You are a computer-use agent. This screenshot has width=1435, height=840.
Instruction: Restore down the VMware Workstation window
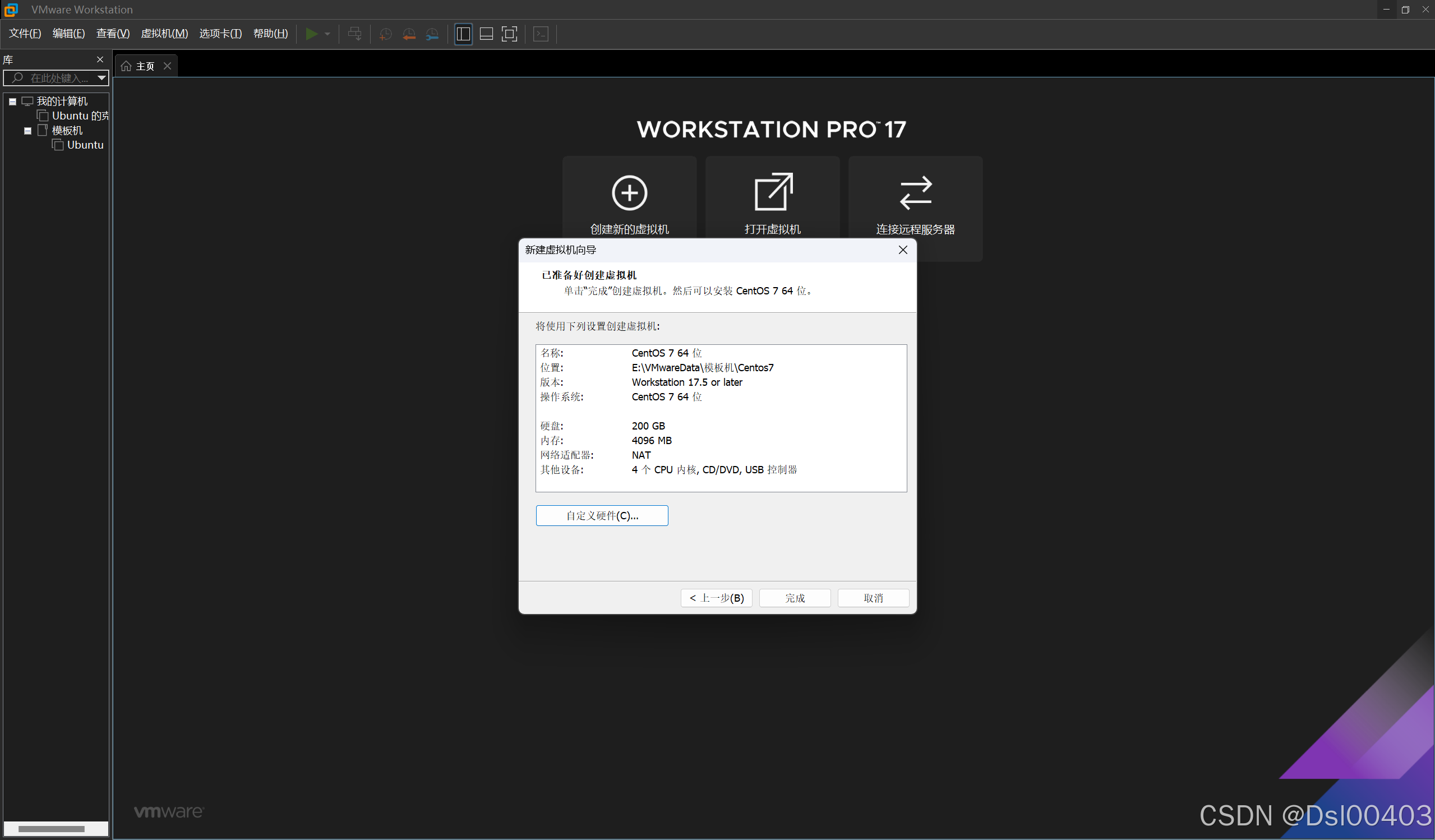tap(1405, 9)
